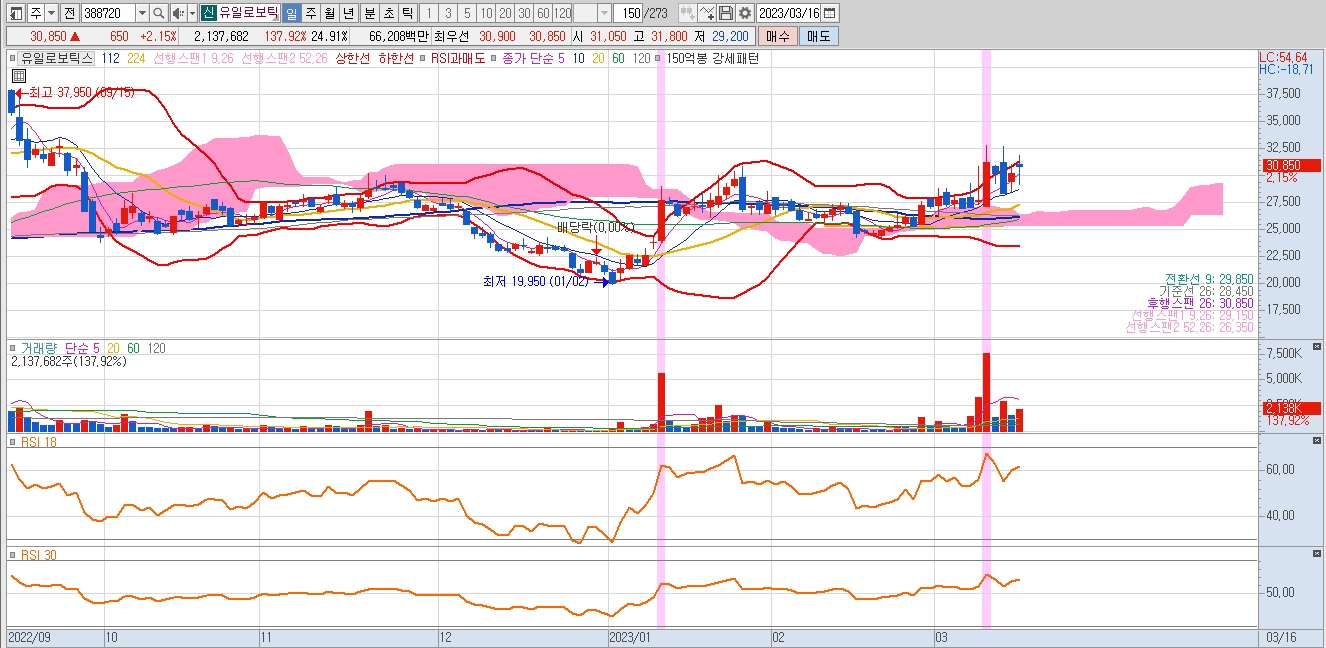The height and width of the screenshot is (648, 1326).
Task: Click the 거래량 volume legend label
Action: 38,347
